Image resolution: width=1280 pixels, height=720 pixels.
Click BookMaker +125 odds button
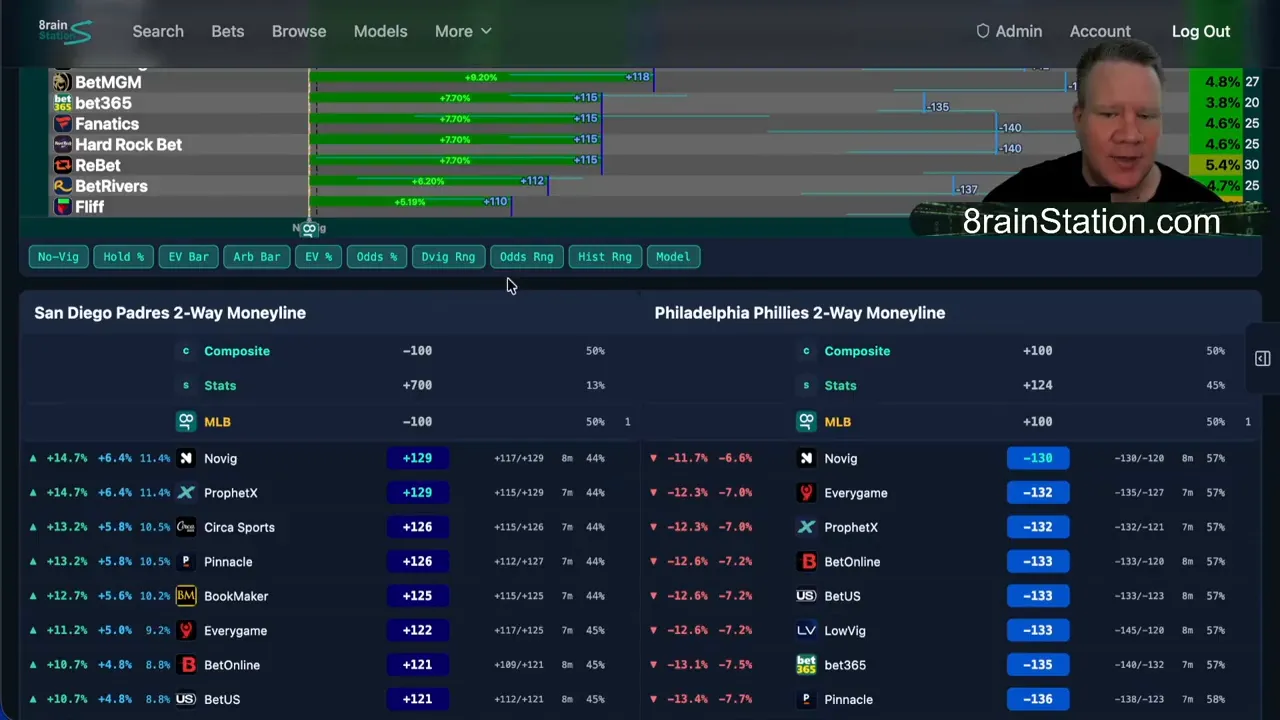[x=417, y=596]
